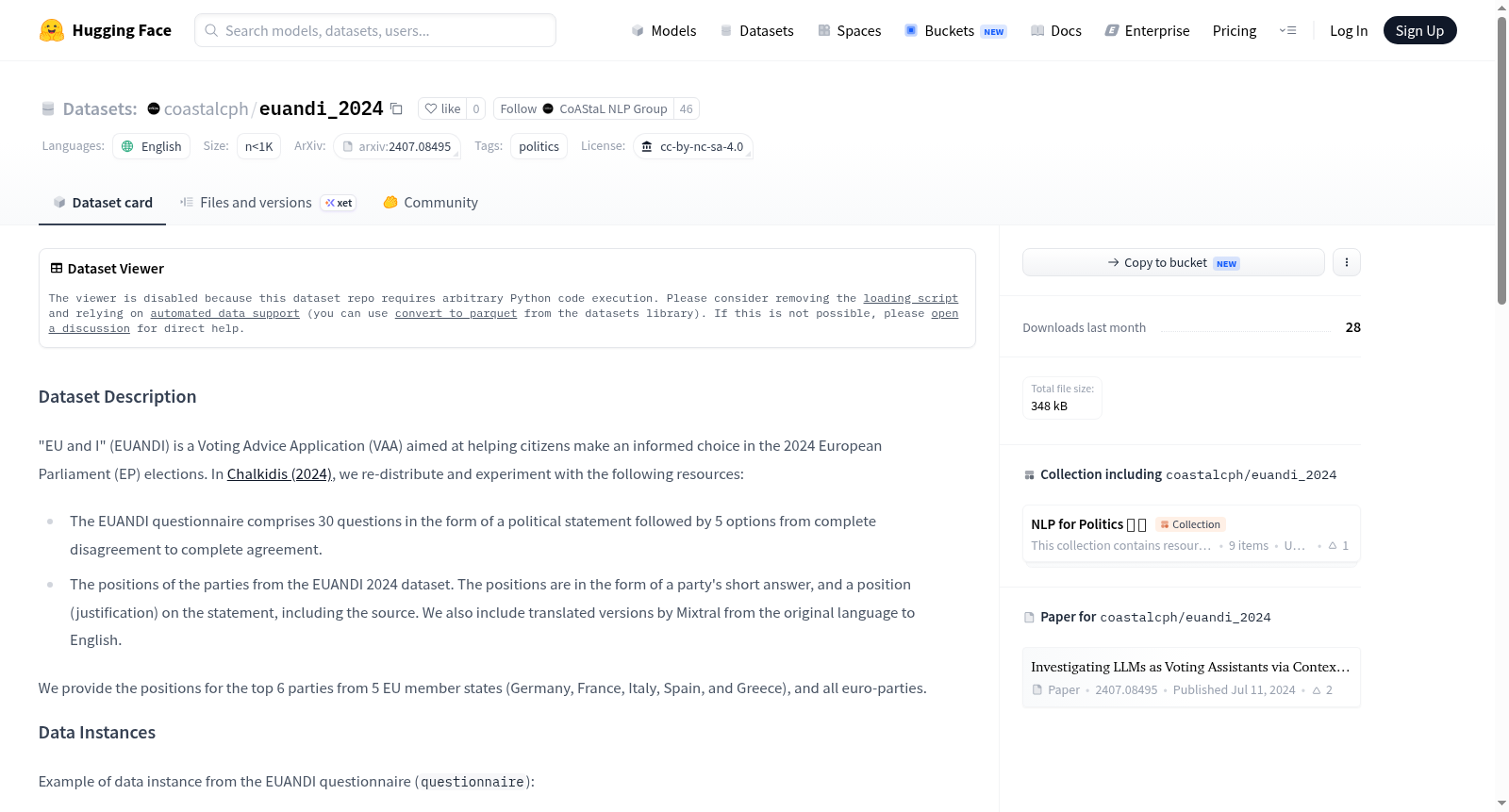This screenshot has height=812, width=1509.
Task: Click the Files and versions list icon
Action: 187,202
